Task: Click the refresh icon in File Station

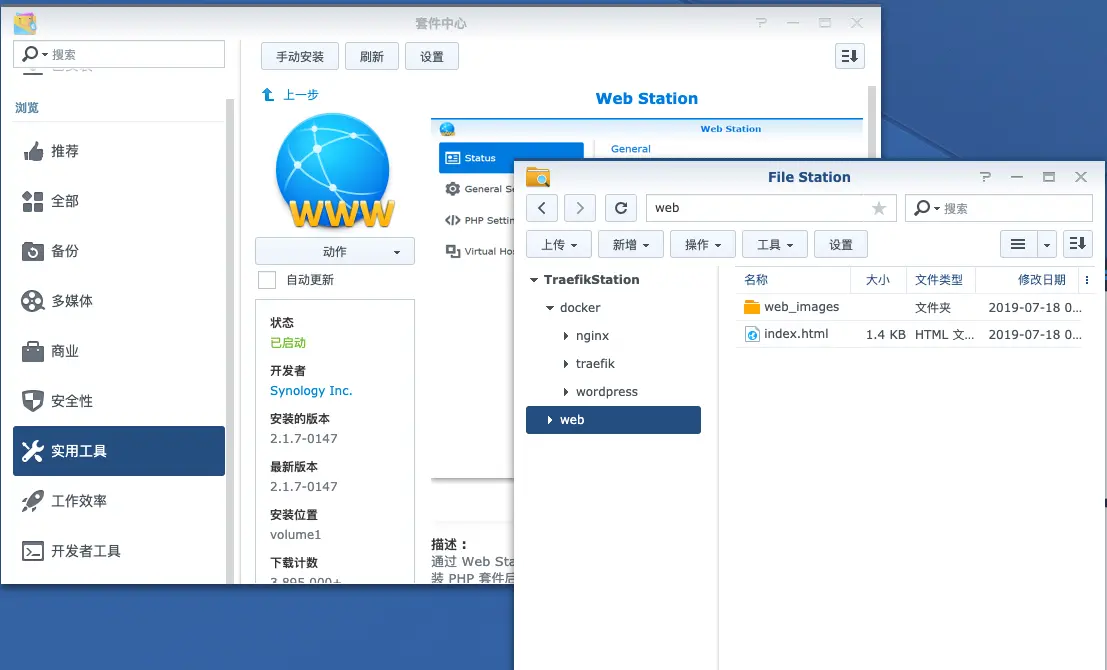Action: tap(620, 207)
